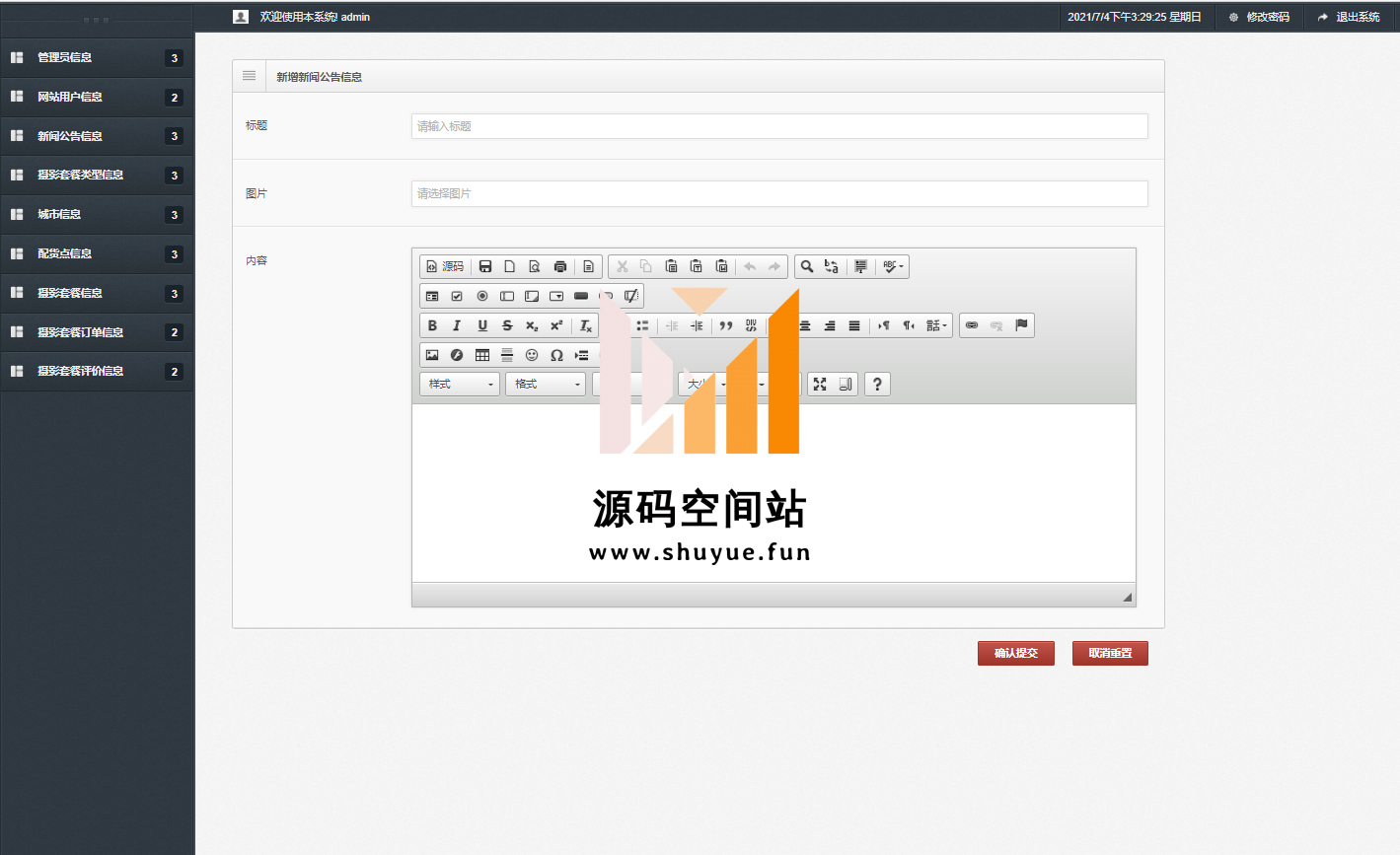The height and width of the screenshot is (855, 1400).
Task: Open 修改密码 change password link
Action: [1260, 17]
